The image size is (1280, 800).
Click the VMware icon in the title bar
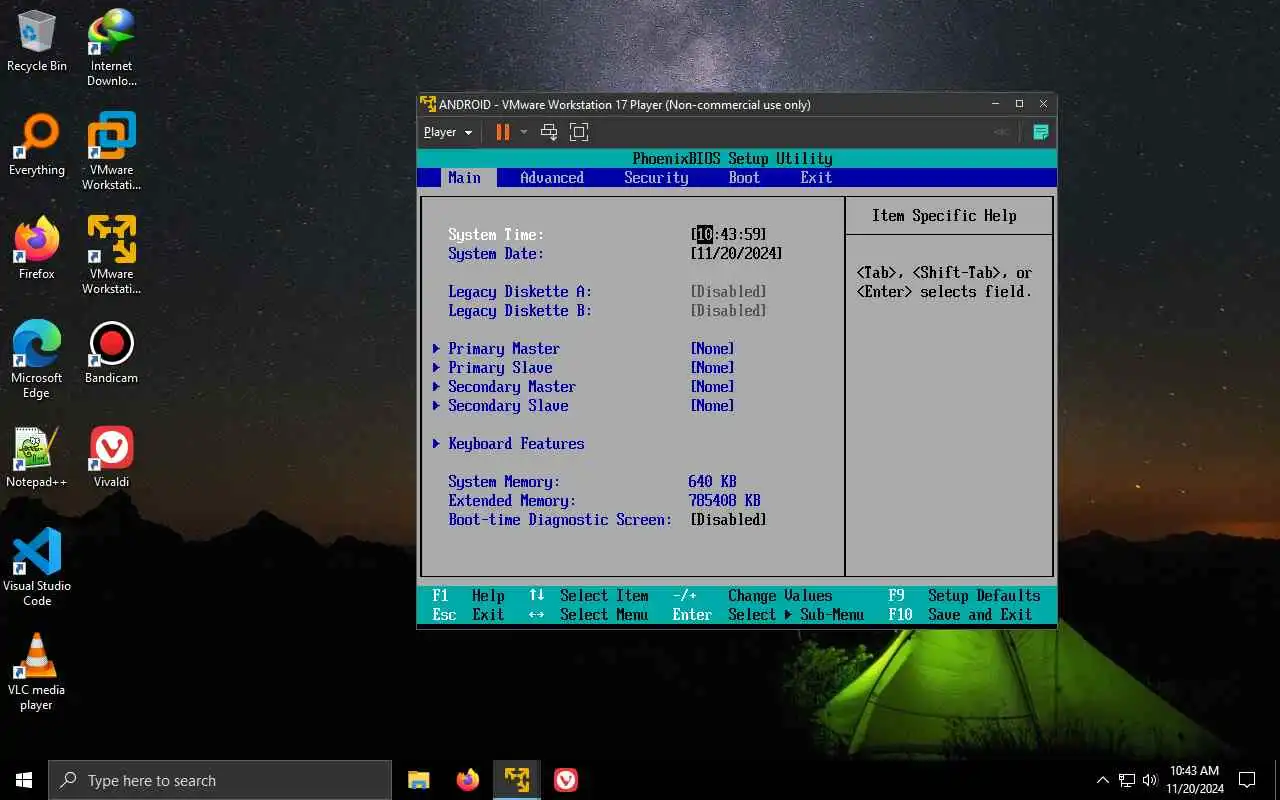pyautogui.click(x=428, y=104)
